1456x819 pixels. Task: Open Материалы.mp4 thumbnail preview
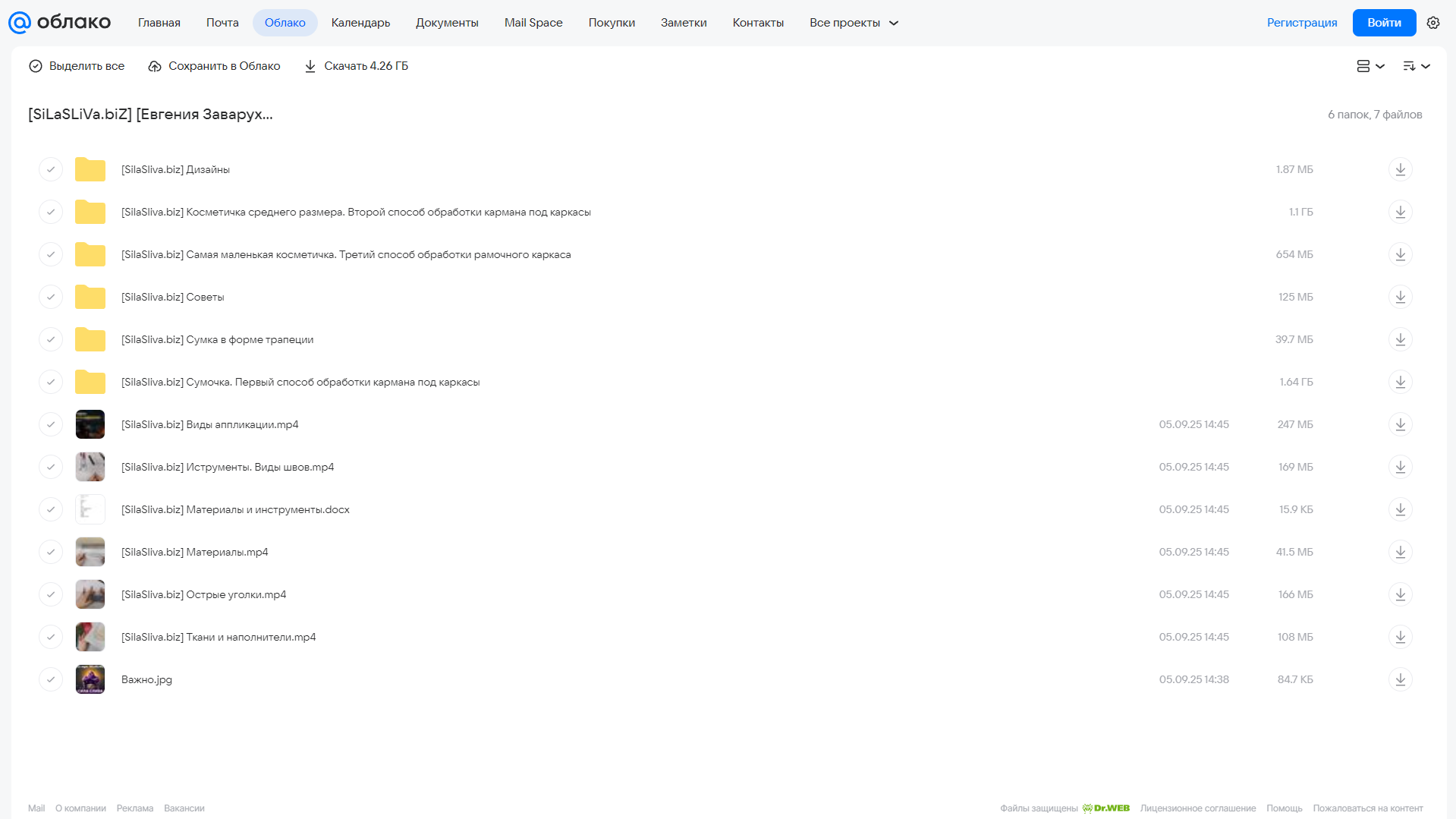click(x=90, y=552)
